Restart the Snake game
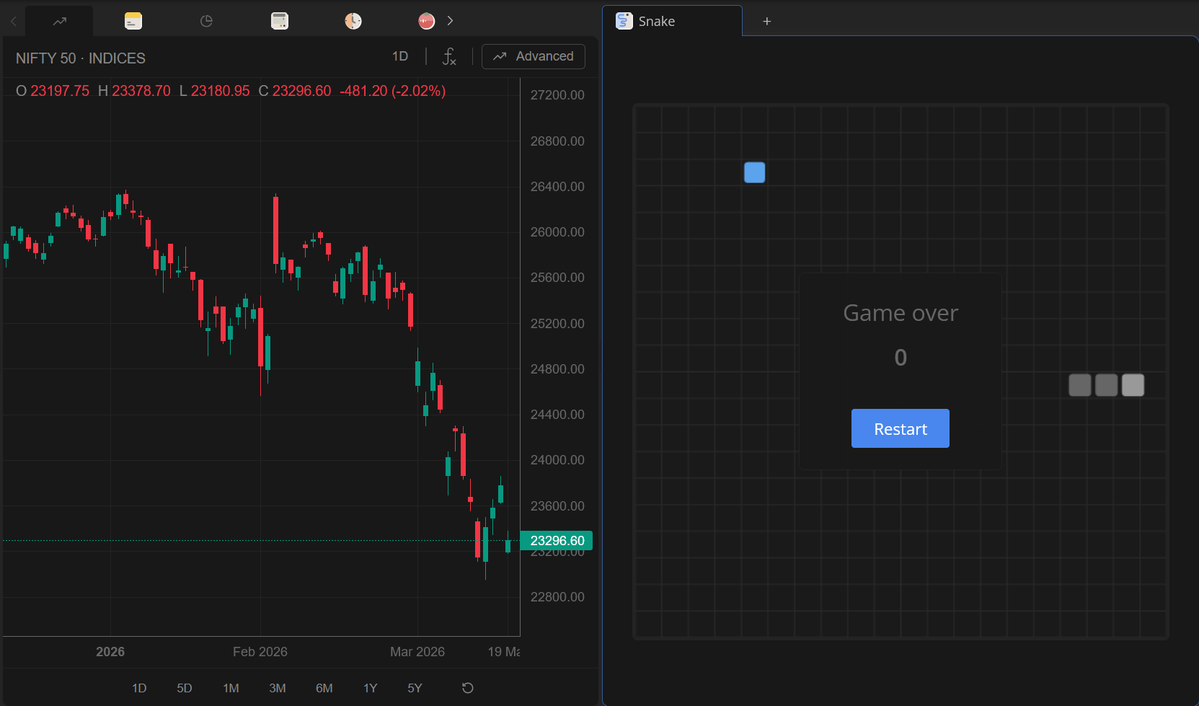 click(900, 428)
